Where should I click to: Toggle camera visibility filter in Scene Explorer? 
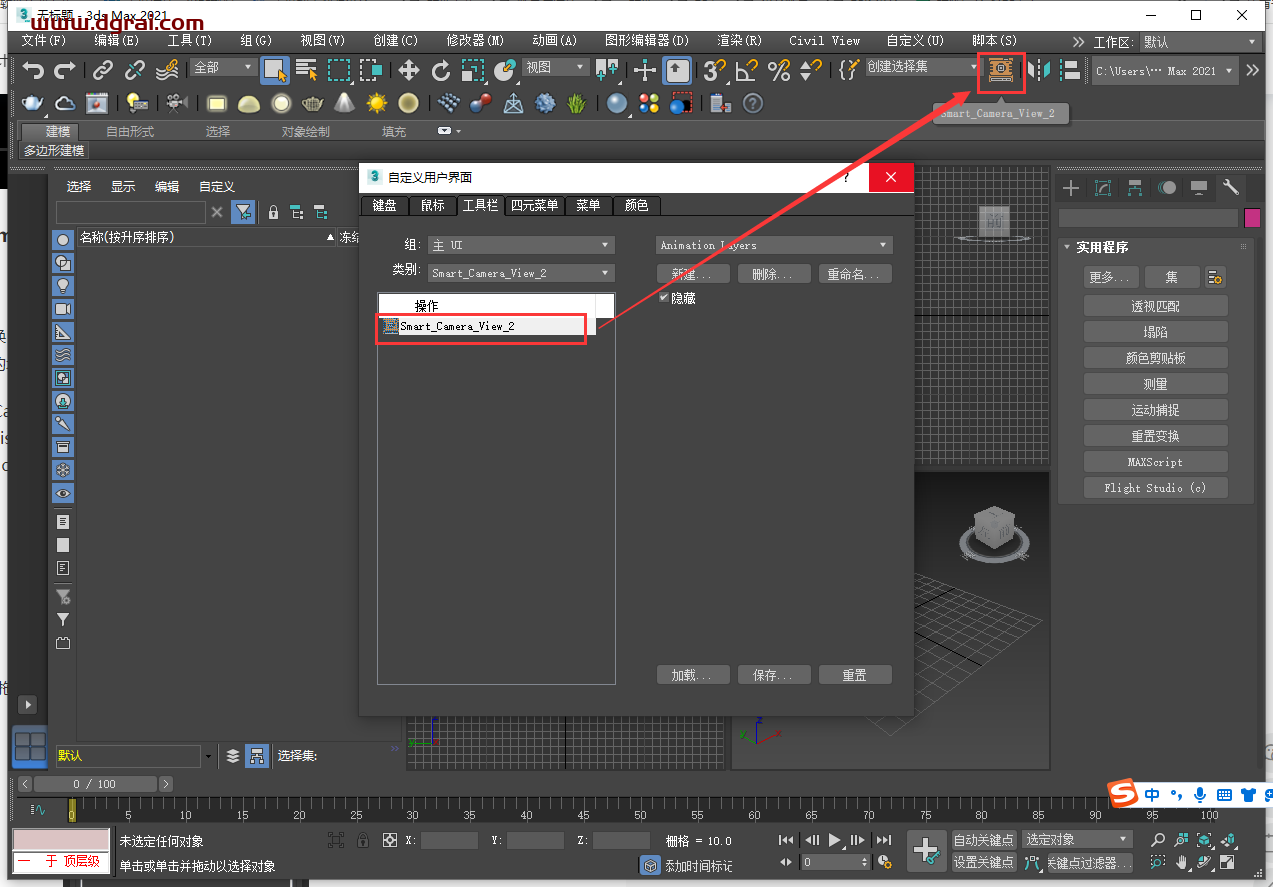click(62, 308)
